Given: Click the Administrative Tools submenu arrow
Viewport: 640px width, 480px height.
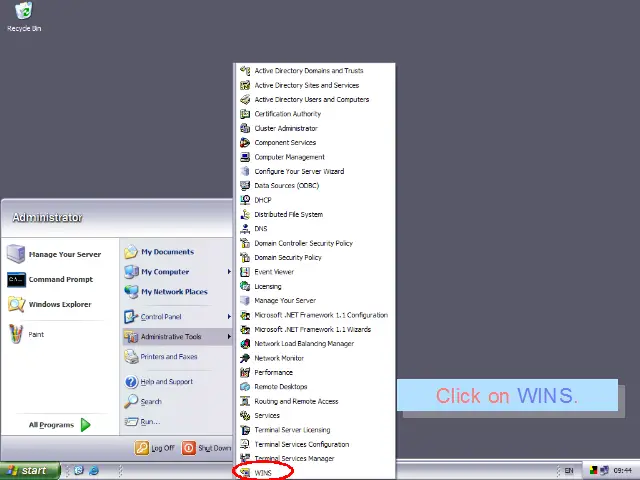Looking at the screenshot, I should click(229, 336).
